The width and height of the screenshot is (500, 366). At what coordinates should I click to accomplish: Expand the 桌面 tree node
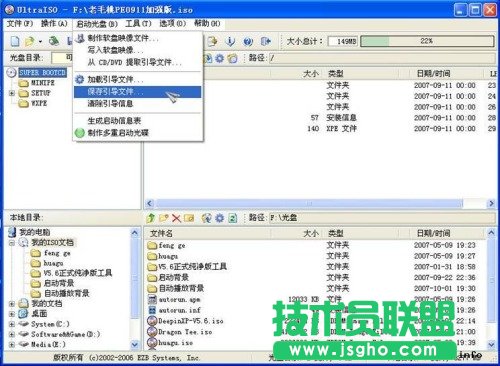(x=12, y=314)
